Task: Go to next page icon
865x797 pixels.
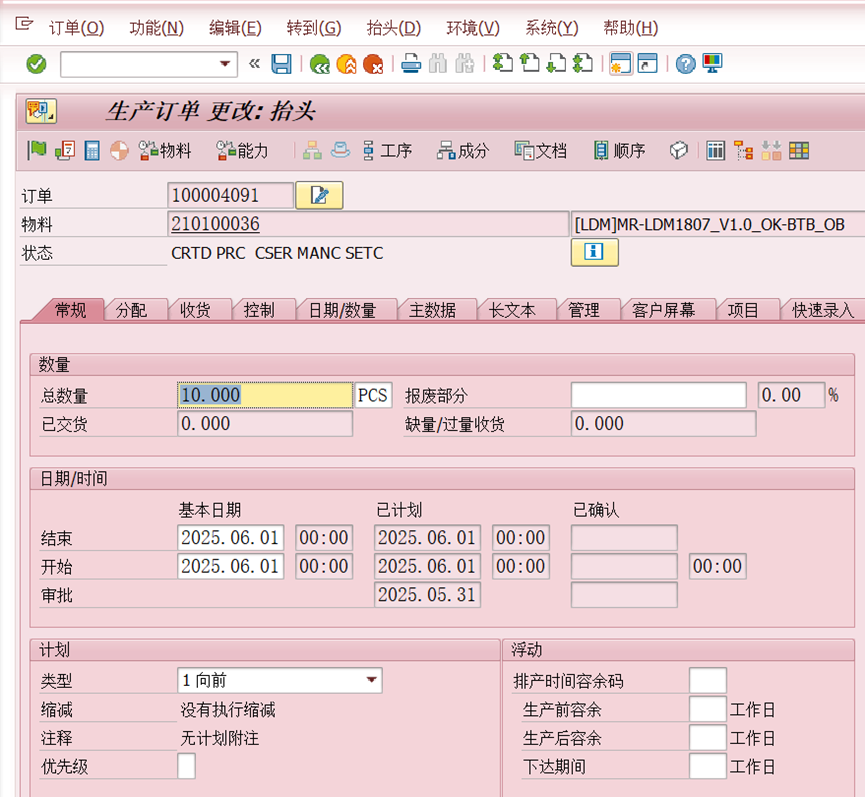Action: [x=556, y=64]
